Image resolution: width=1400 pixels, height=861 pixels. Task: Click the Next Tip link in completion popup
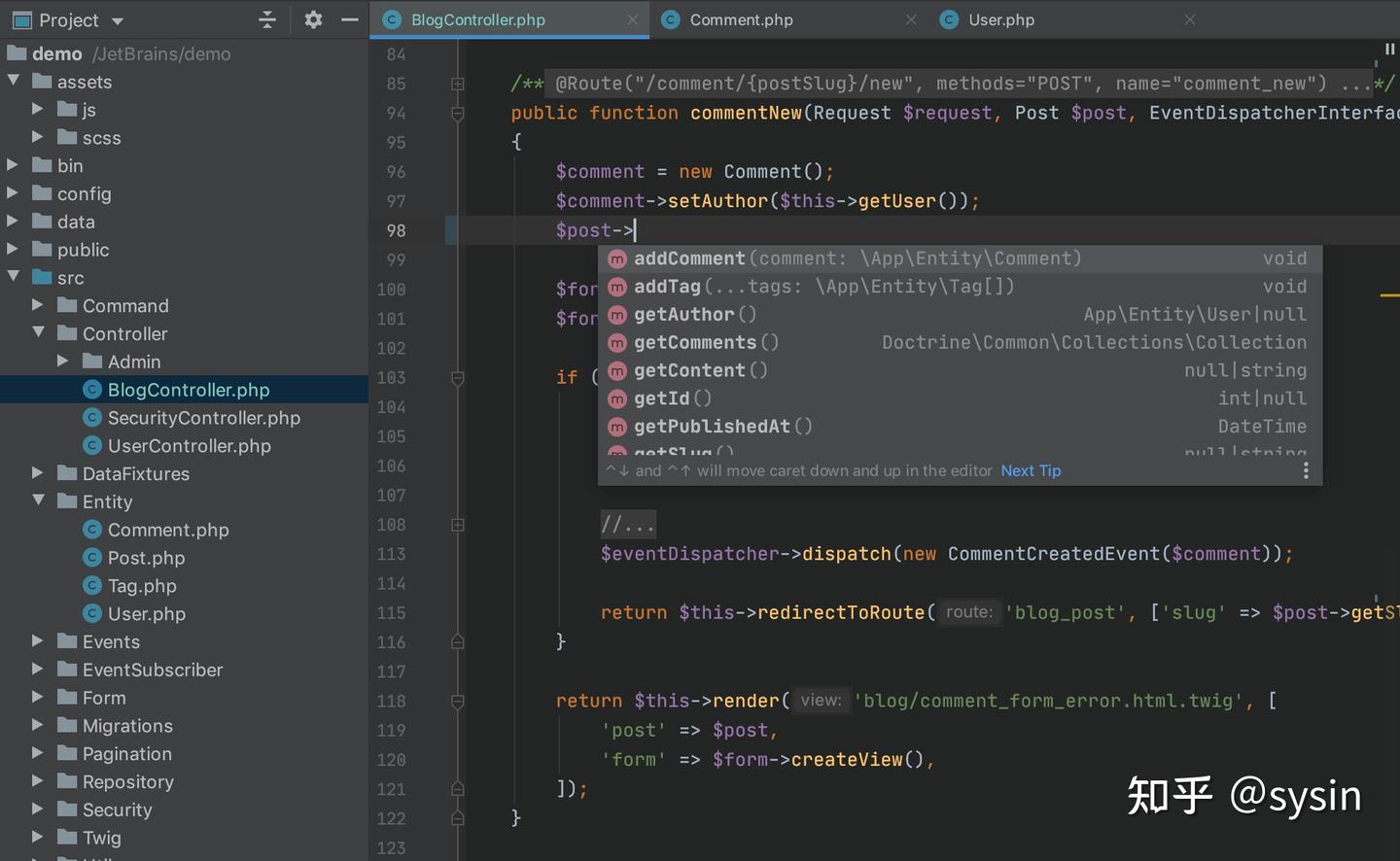point(1030,470)
